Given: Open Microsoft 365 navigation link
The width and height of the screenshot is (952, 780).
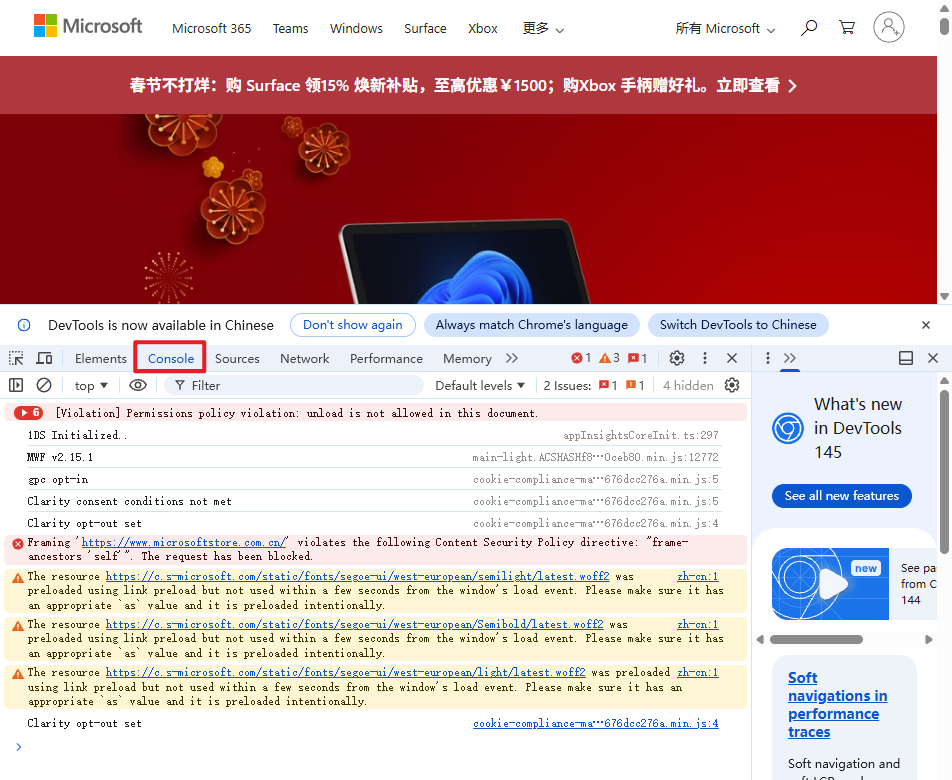Looking at the screenshot, I should (x=211, y=29).
